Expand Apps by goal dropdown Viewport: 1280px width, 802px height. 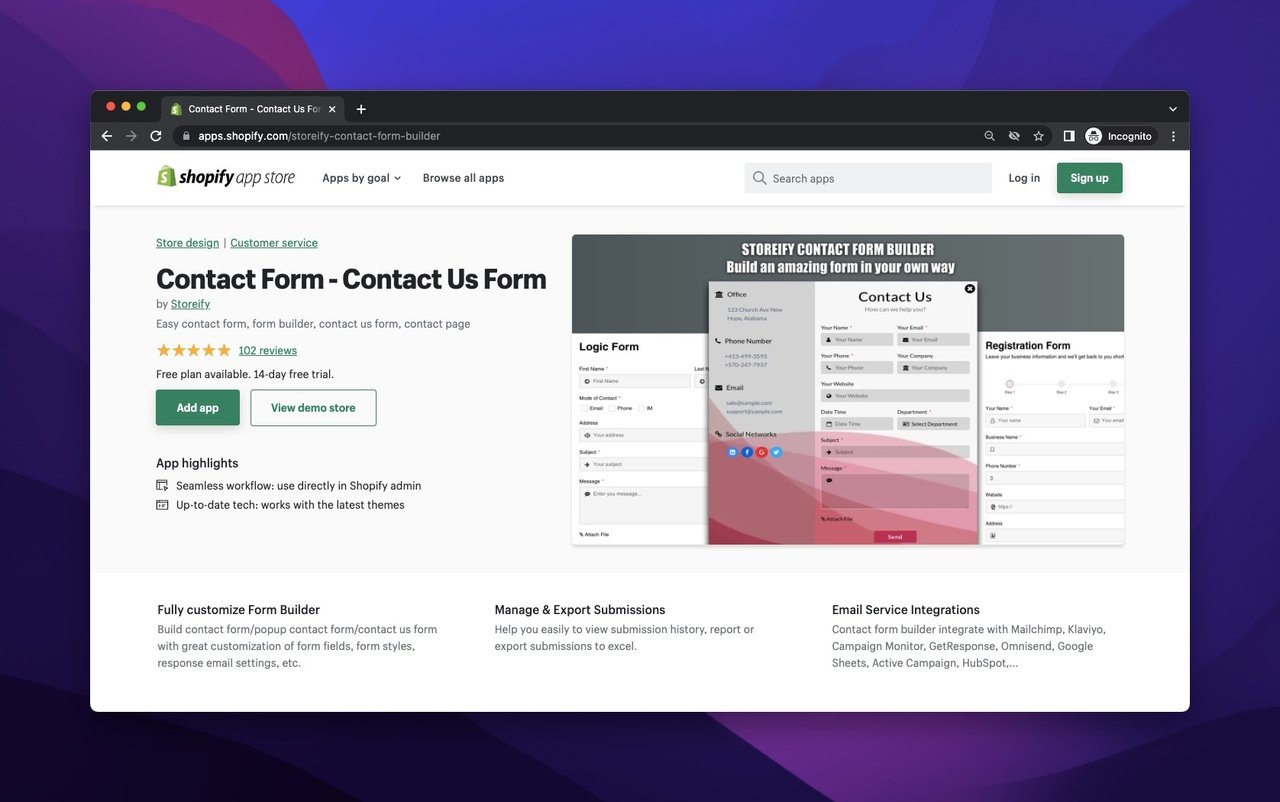click(x=361, y=178)
